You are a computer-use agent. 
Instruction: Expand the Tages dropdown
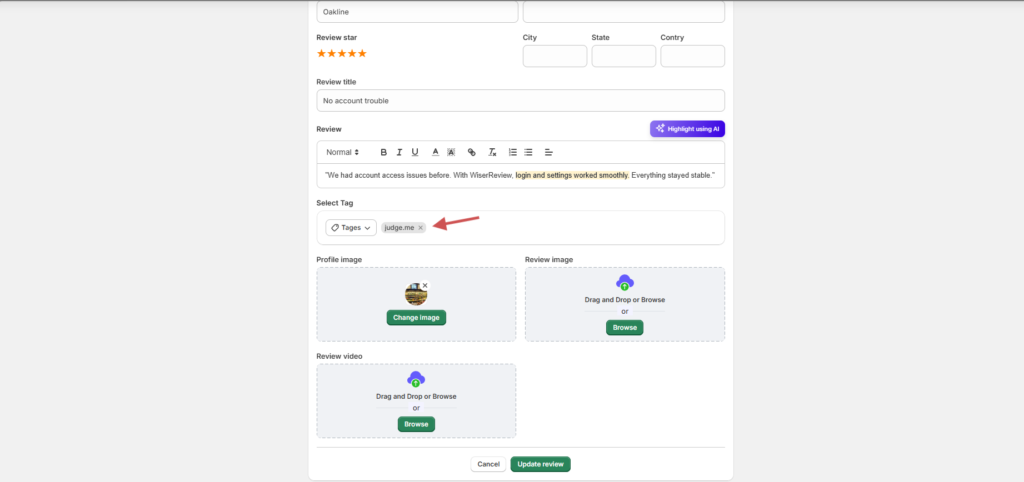[x=351, y=228]
